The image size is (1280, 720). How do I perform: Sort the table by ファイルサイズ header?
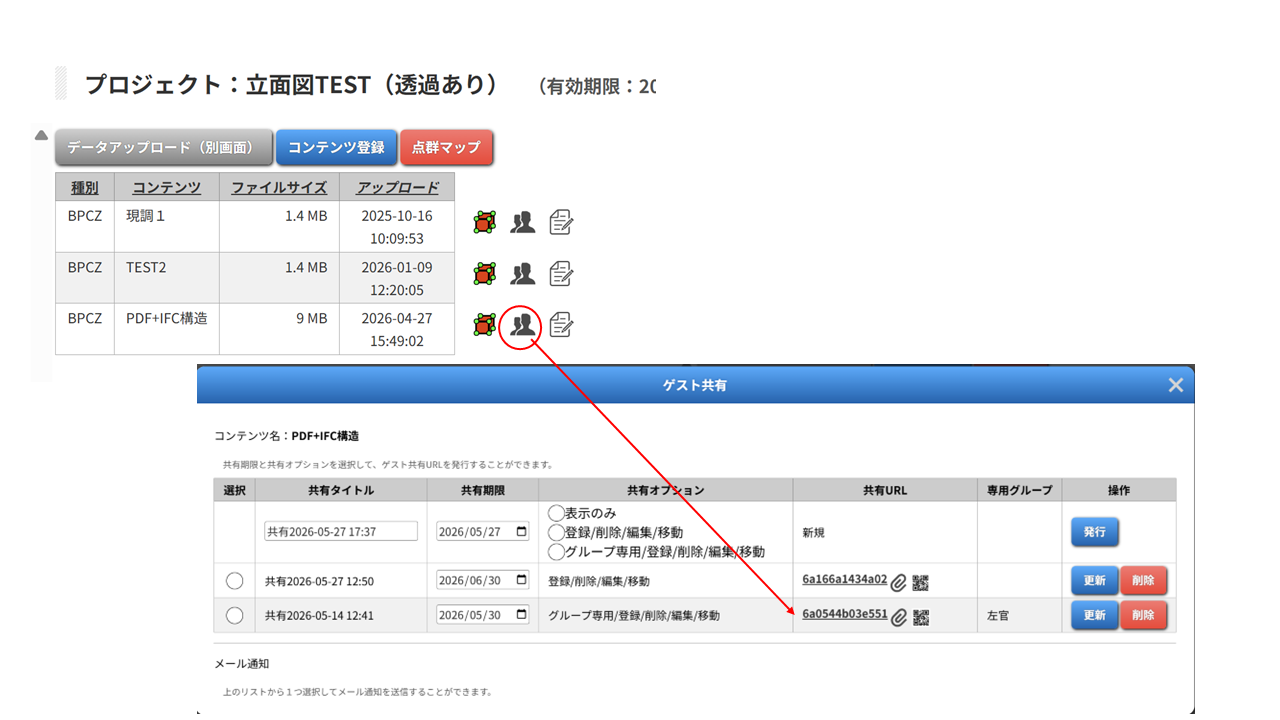pyautogui.click(x=279, y=187)
